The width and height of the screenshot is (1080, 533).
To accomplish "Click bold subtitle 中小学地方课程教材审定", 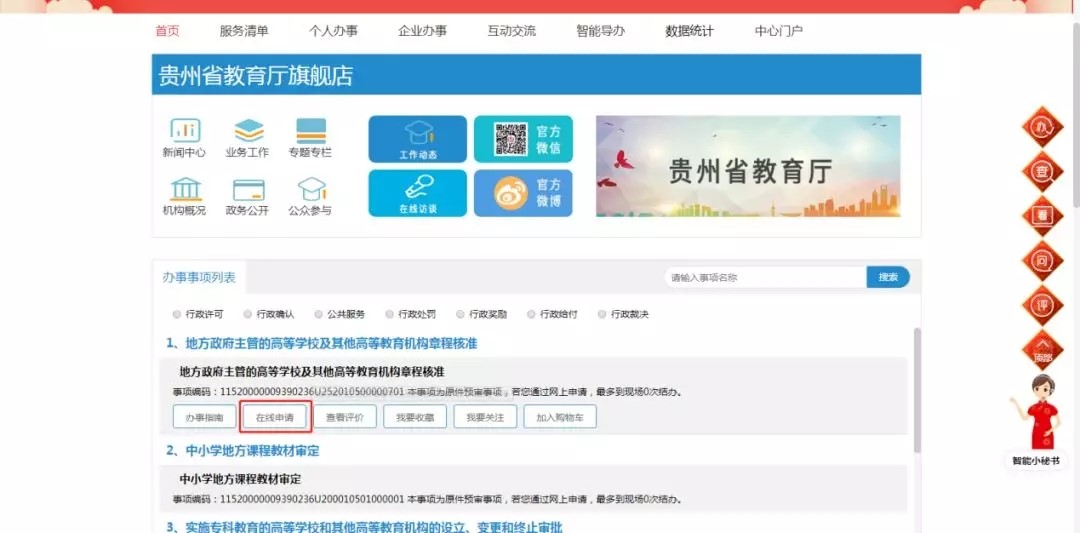I will pyautogui.click(x=240, y=479).
